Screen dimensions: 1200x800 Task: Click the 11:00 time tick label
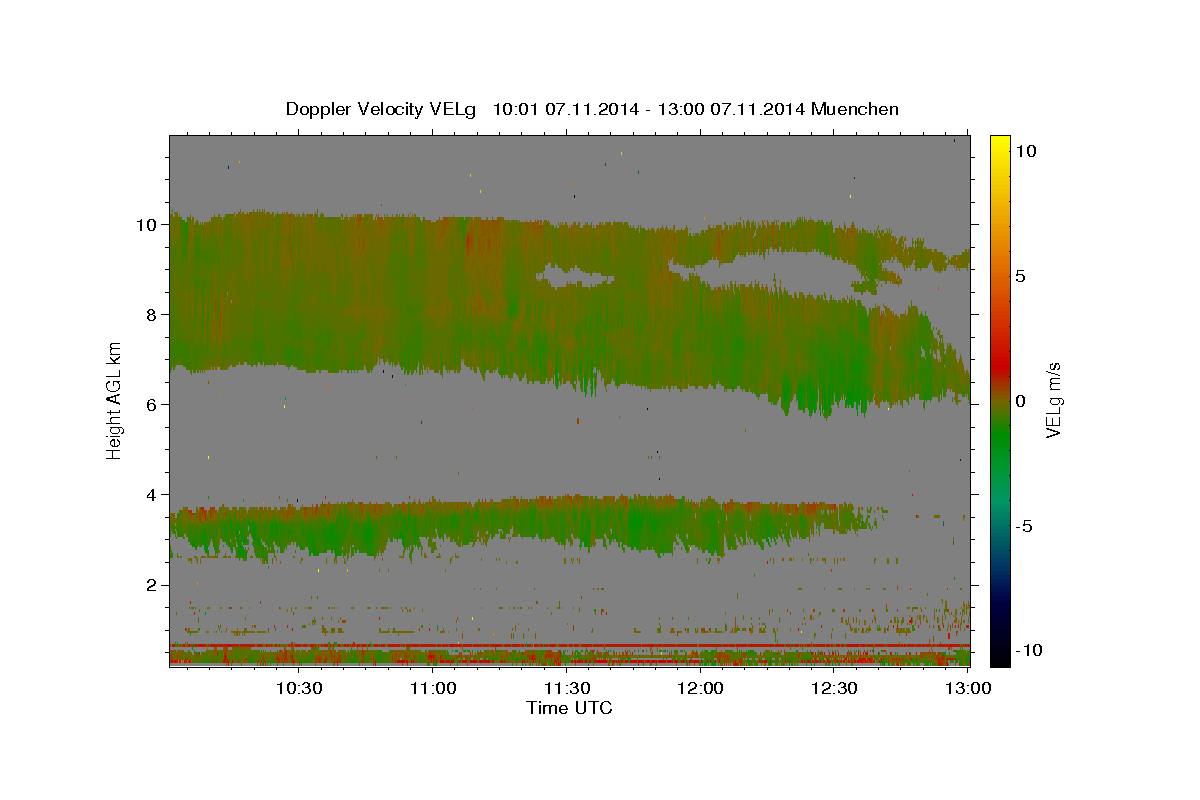[433, 688]
